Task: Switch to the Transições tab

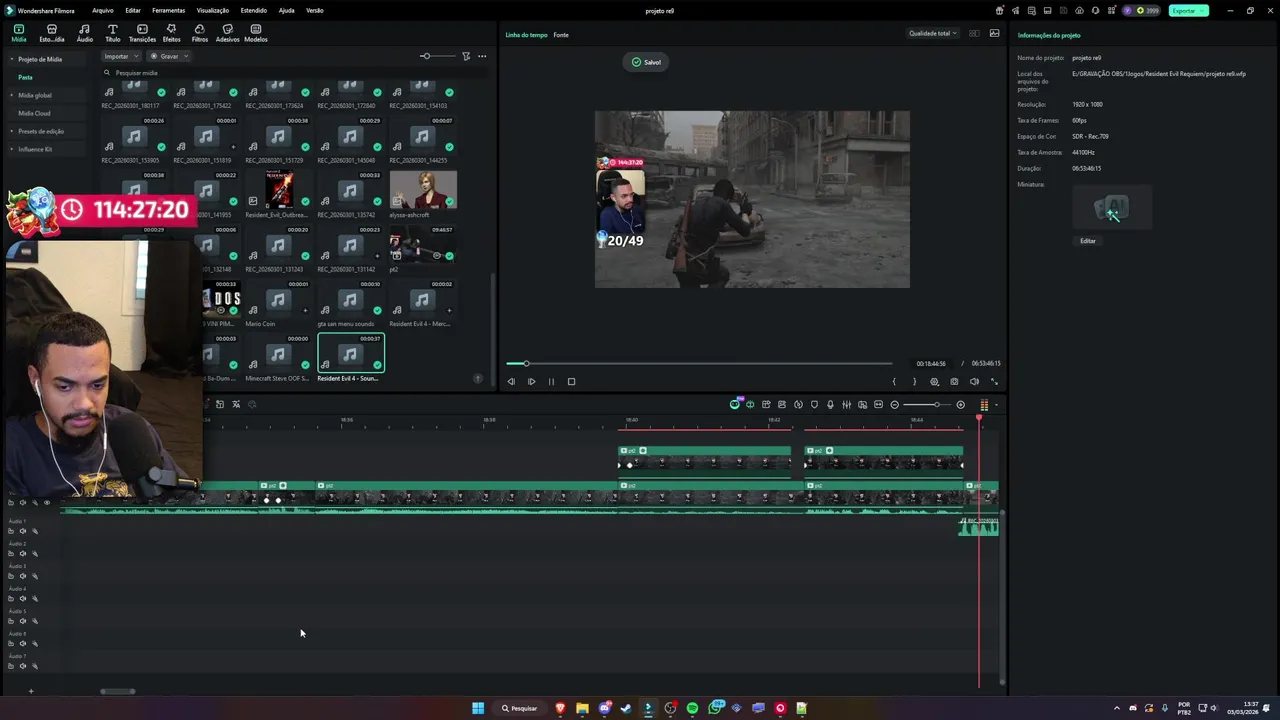Action: point(142,34)
